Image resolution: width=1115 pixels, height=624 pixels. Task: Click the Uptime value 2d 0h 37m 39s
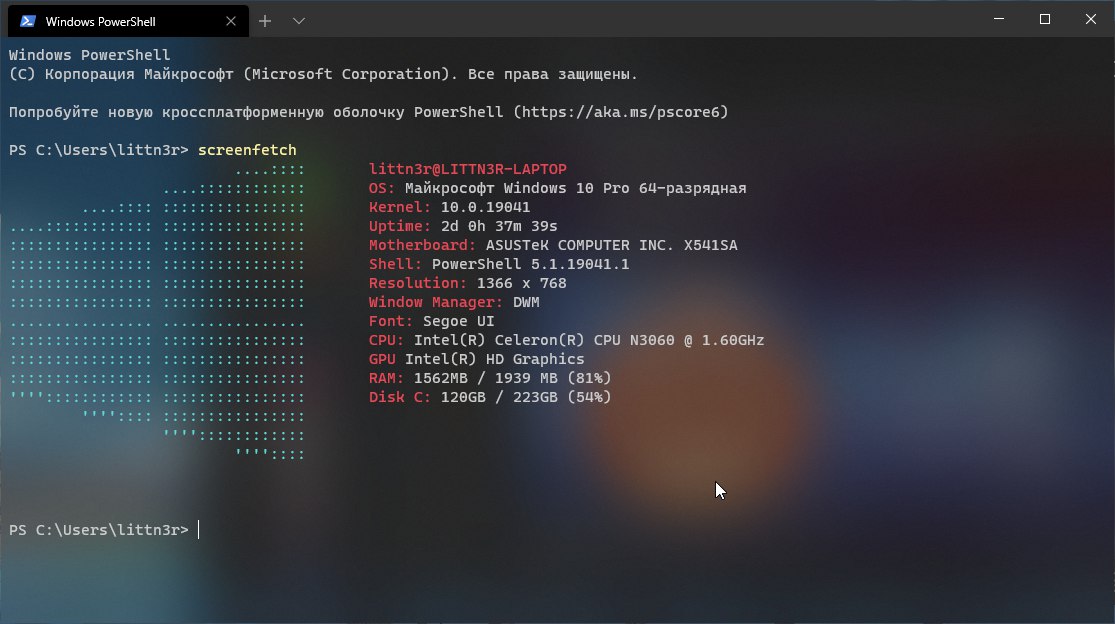(499, 226)
